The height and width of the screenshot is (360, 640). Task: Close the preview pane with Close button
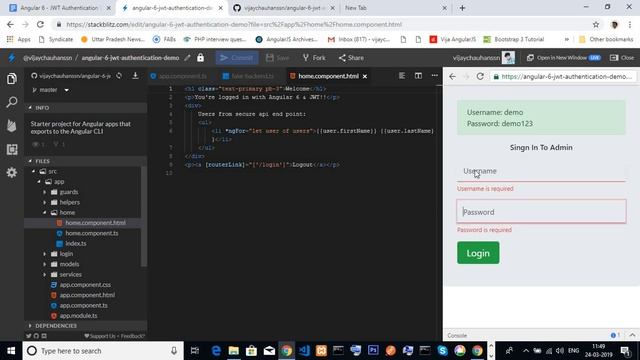click(622, 58)
